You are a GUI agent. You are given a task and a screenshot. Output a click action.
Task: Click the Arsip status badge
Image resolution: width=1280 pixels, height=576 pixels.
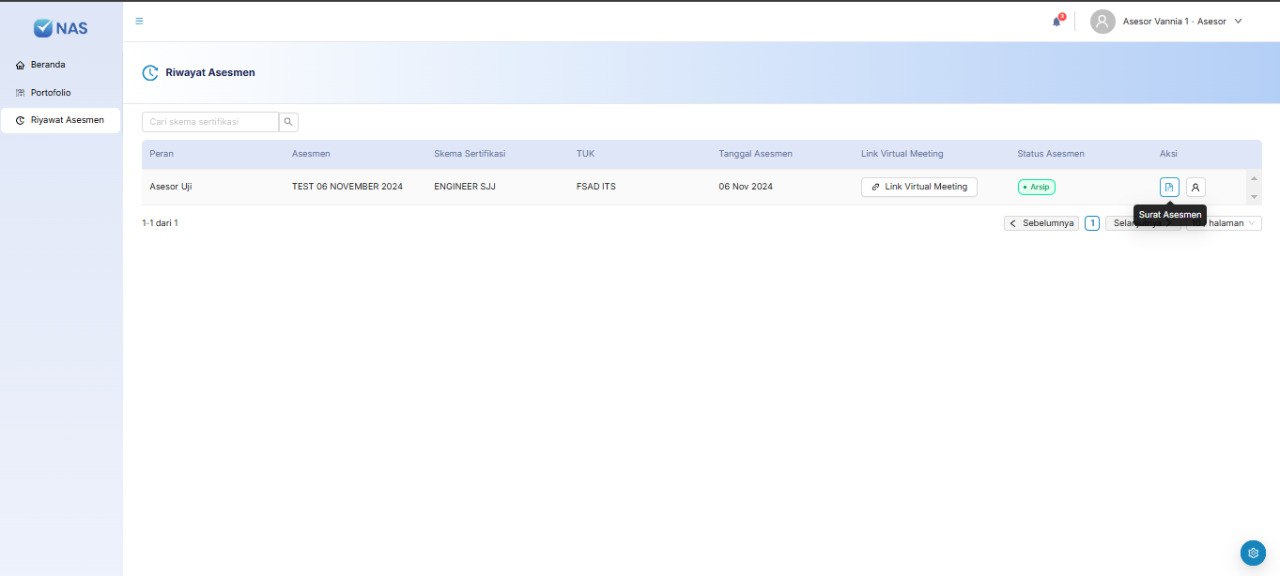click(x=1036, y=187)
